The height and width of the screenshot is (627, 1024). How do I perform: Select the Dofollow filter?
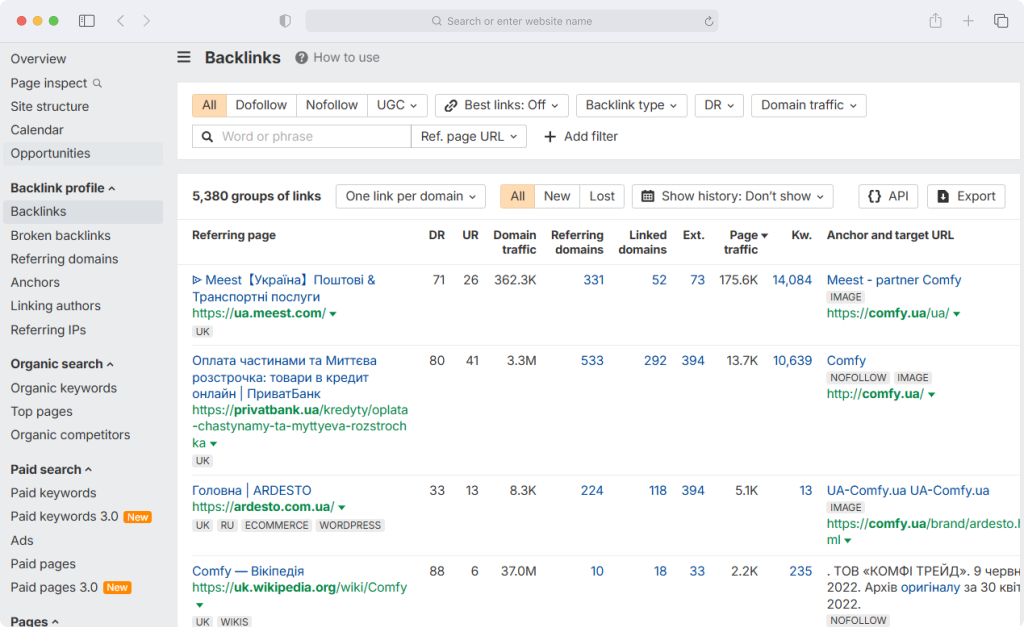[x=261, y=105]
